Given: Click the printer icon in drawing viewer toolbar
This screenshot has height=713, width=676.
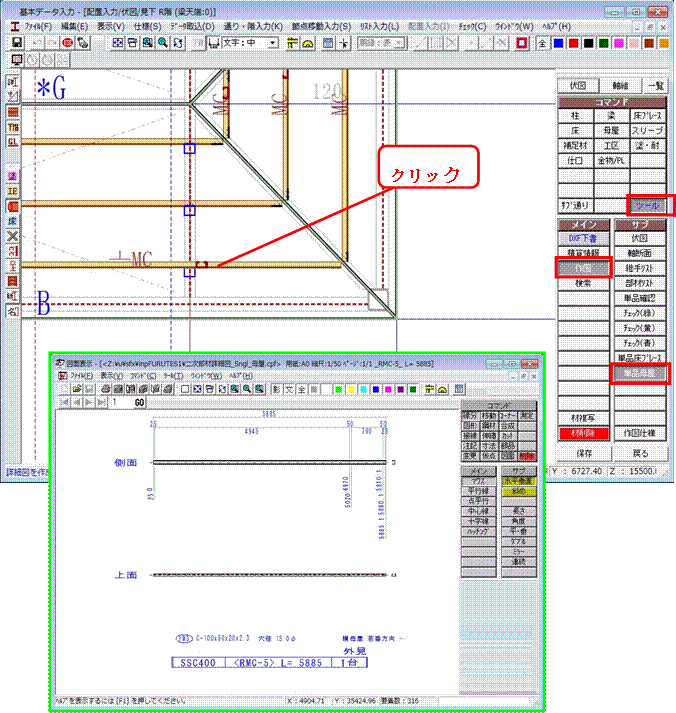Looking at the screenshot, I should coord(105,389).
